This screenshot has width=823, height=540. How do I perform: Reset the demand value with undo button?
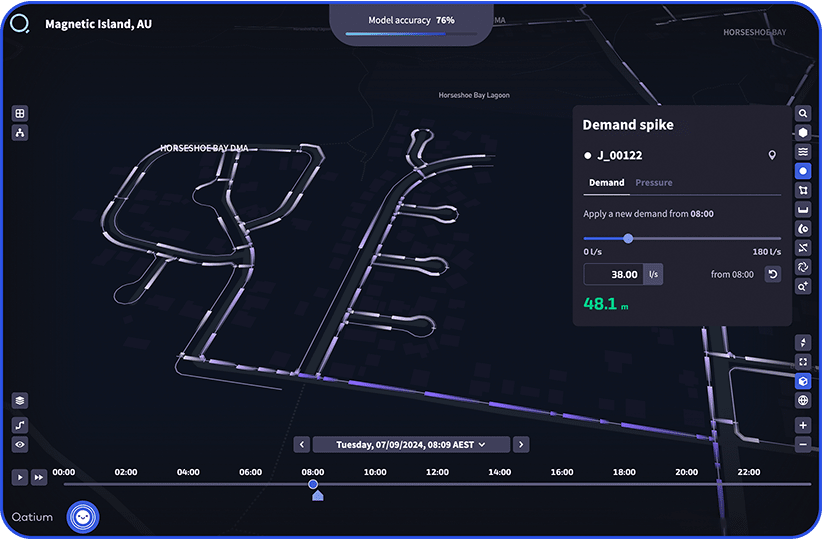pos(772,274)
